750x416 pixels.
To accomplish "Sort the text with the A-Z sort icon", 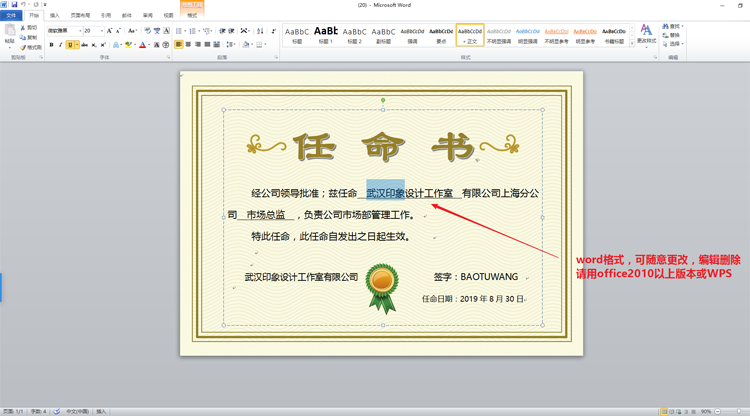I will [260, 31].
